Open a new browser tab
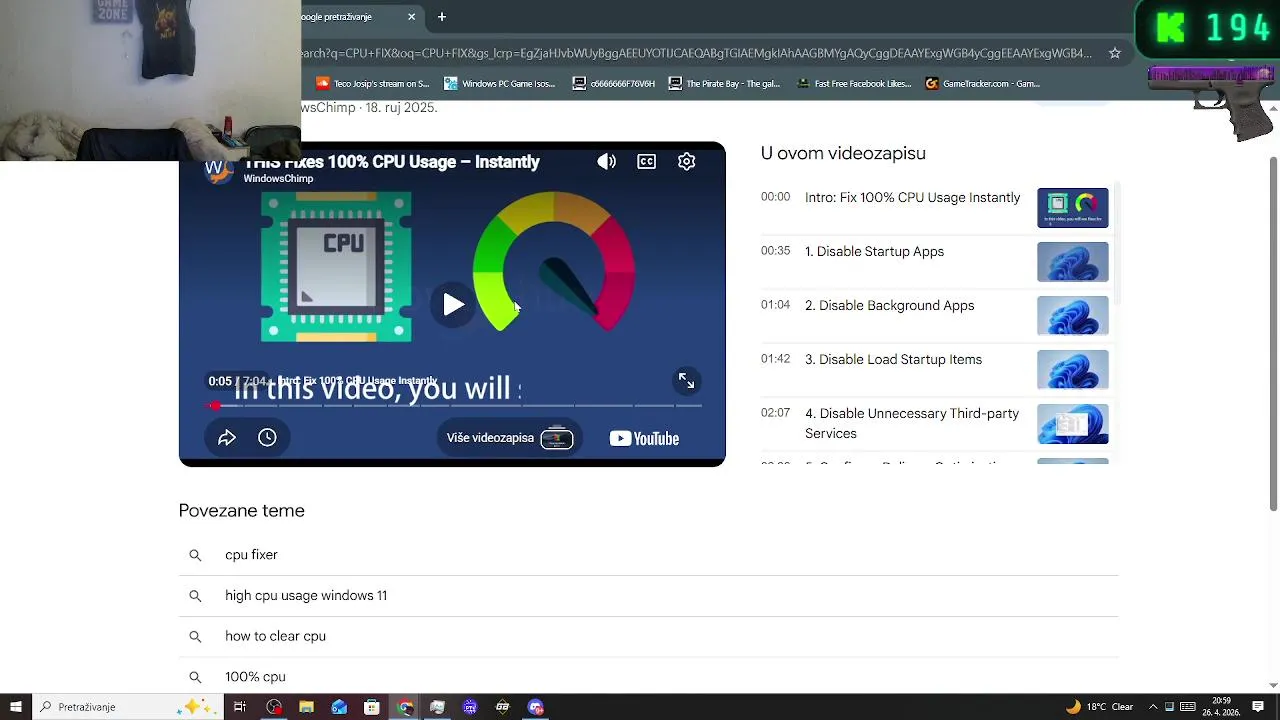Screen dimensions: 1280x720 [441, 17]
